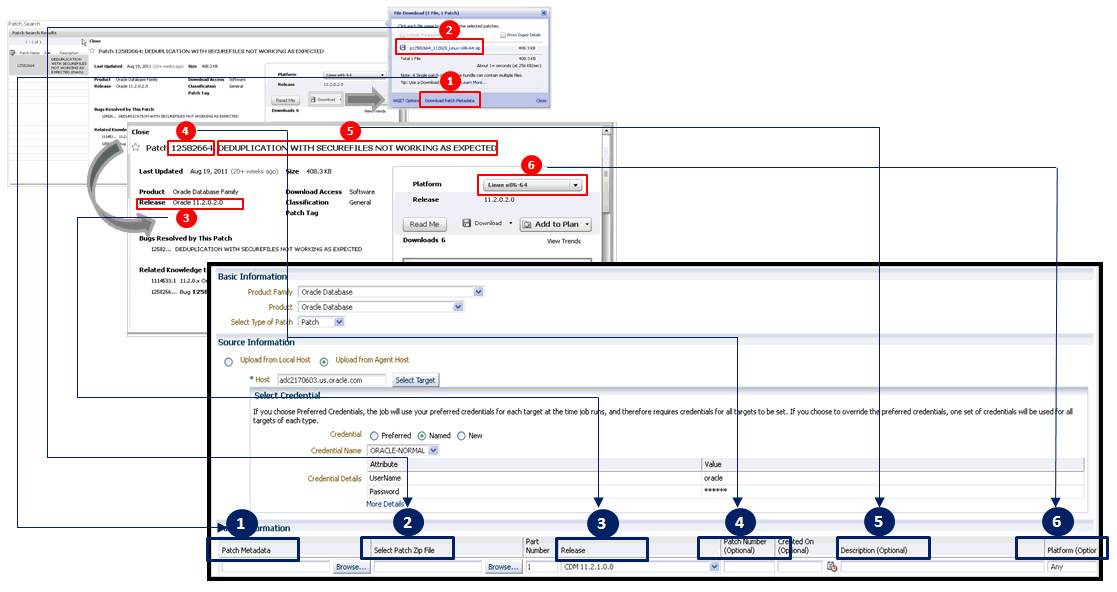Select the Upload from Agent Host radio button
Image resolution: width=1117 pixels, height=592 pixels.
[324, 362]
